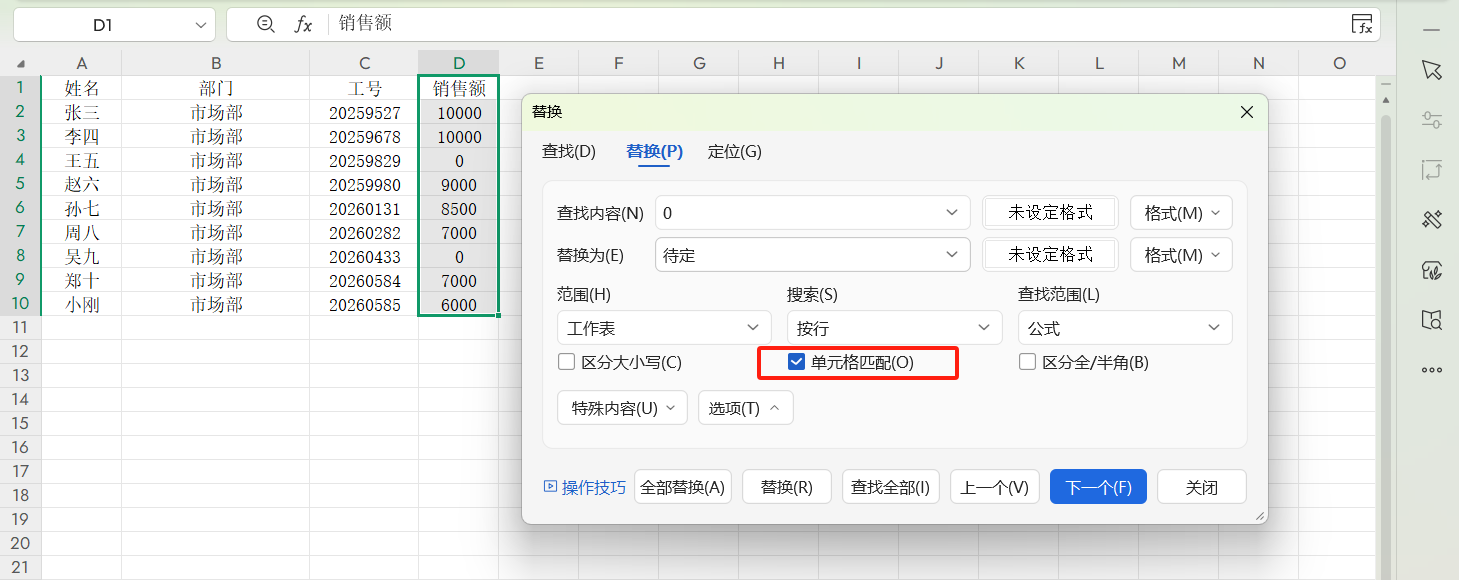Click the magic wand icon in right sidebar
The height and width of the screenshot is (580, 1459).
tap(1432, 219)
